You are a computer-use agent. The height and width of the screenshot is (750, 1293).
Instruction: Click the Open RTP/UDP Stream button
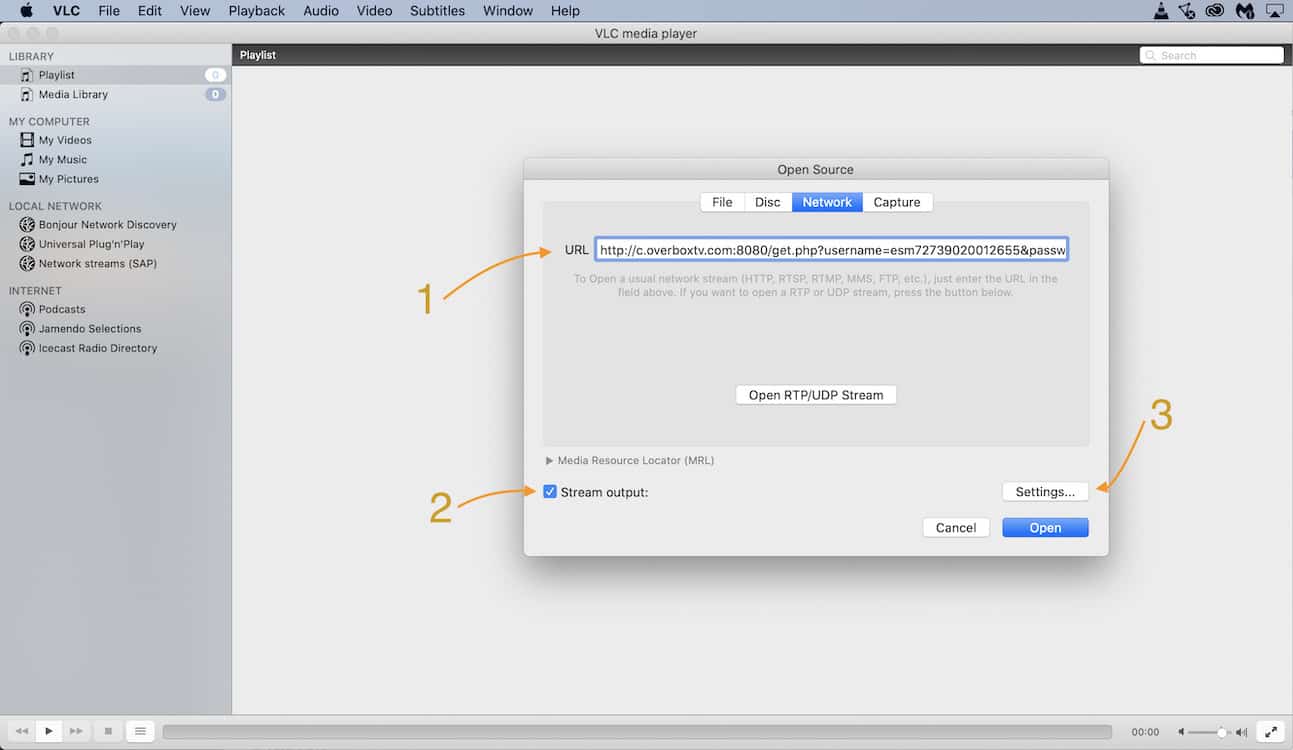[x=816, y=395]
